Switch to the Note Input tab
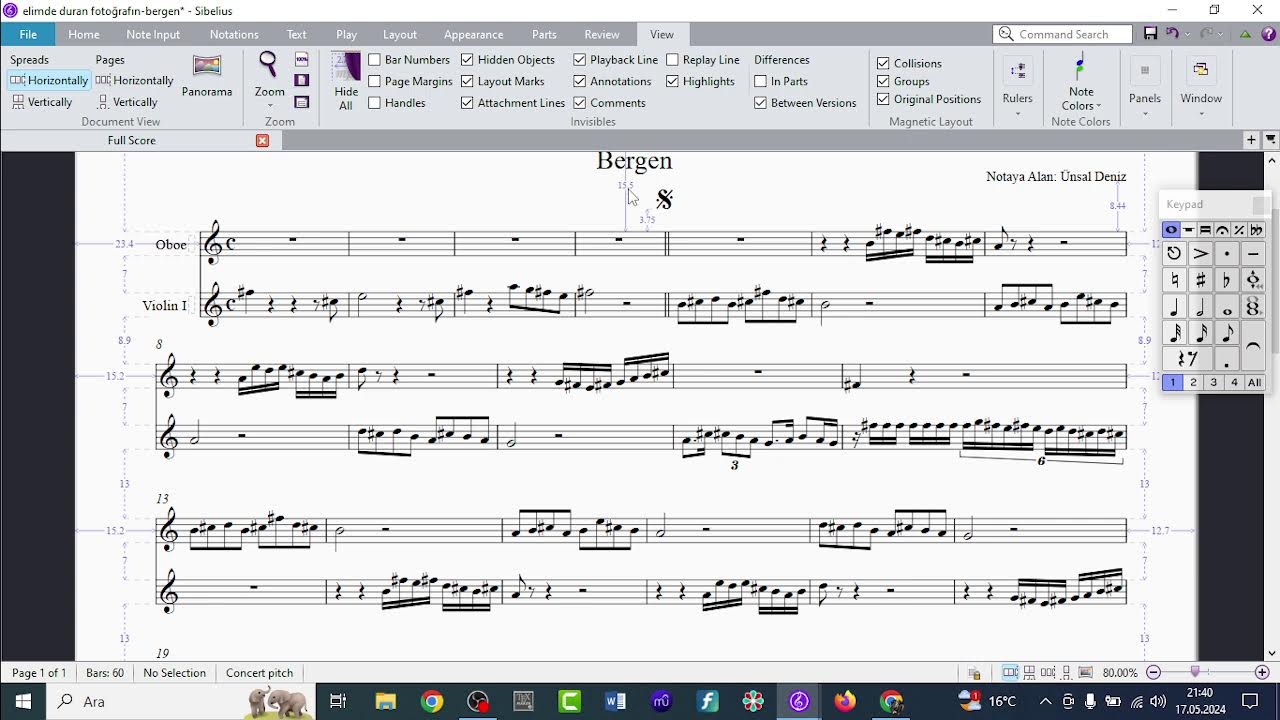Image resolution: width=1280 pixels, height=720 pixels. point(153,34)
